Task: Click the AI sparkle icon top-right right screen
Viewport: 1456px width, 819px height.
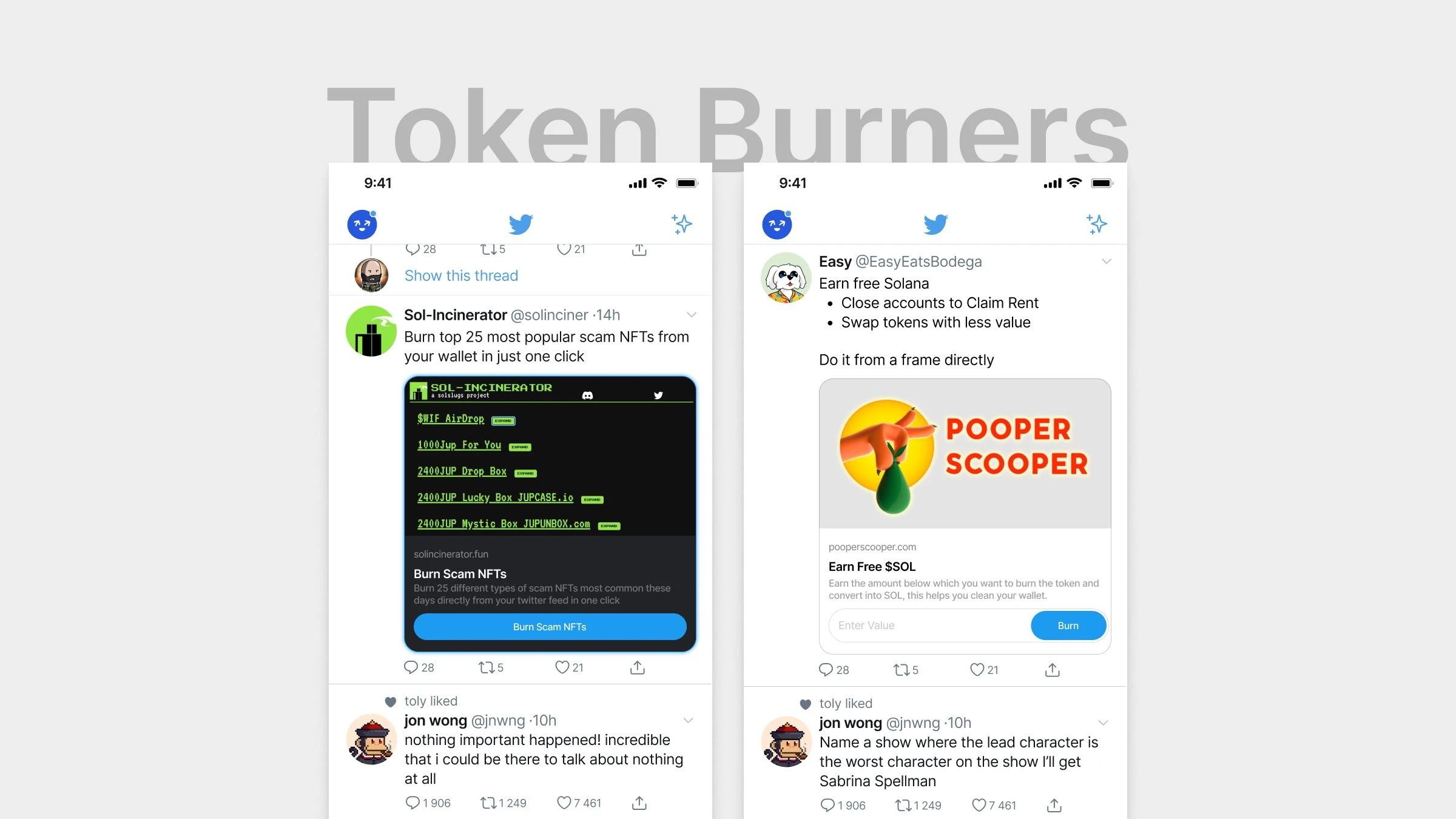Action: [1097, 224]
